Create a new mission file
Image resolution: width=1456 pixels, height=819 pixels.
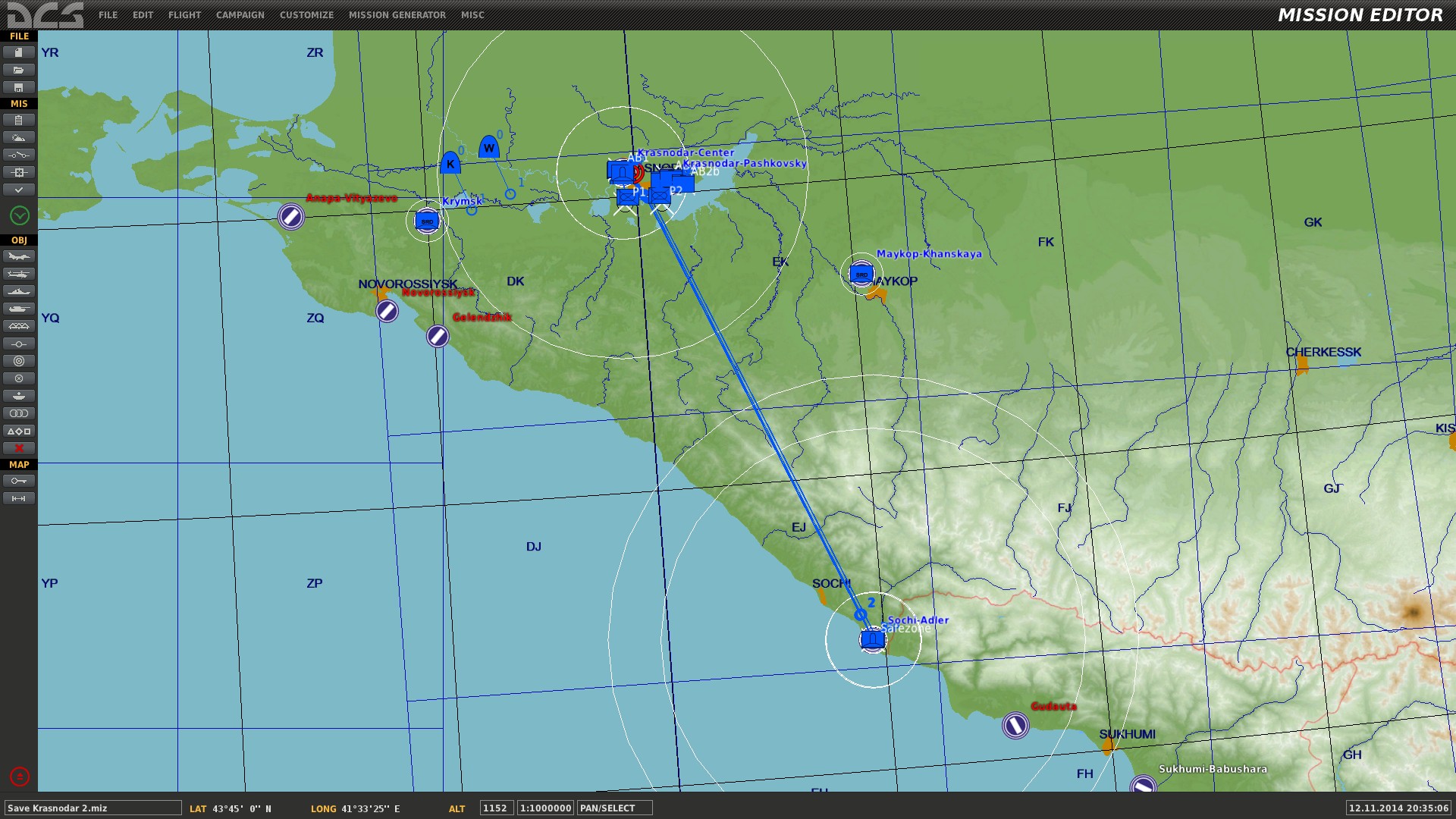(x=19, y=52)
